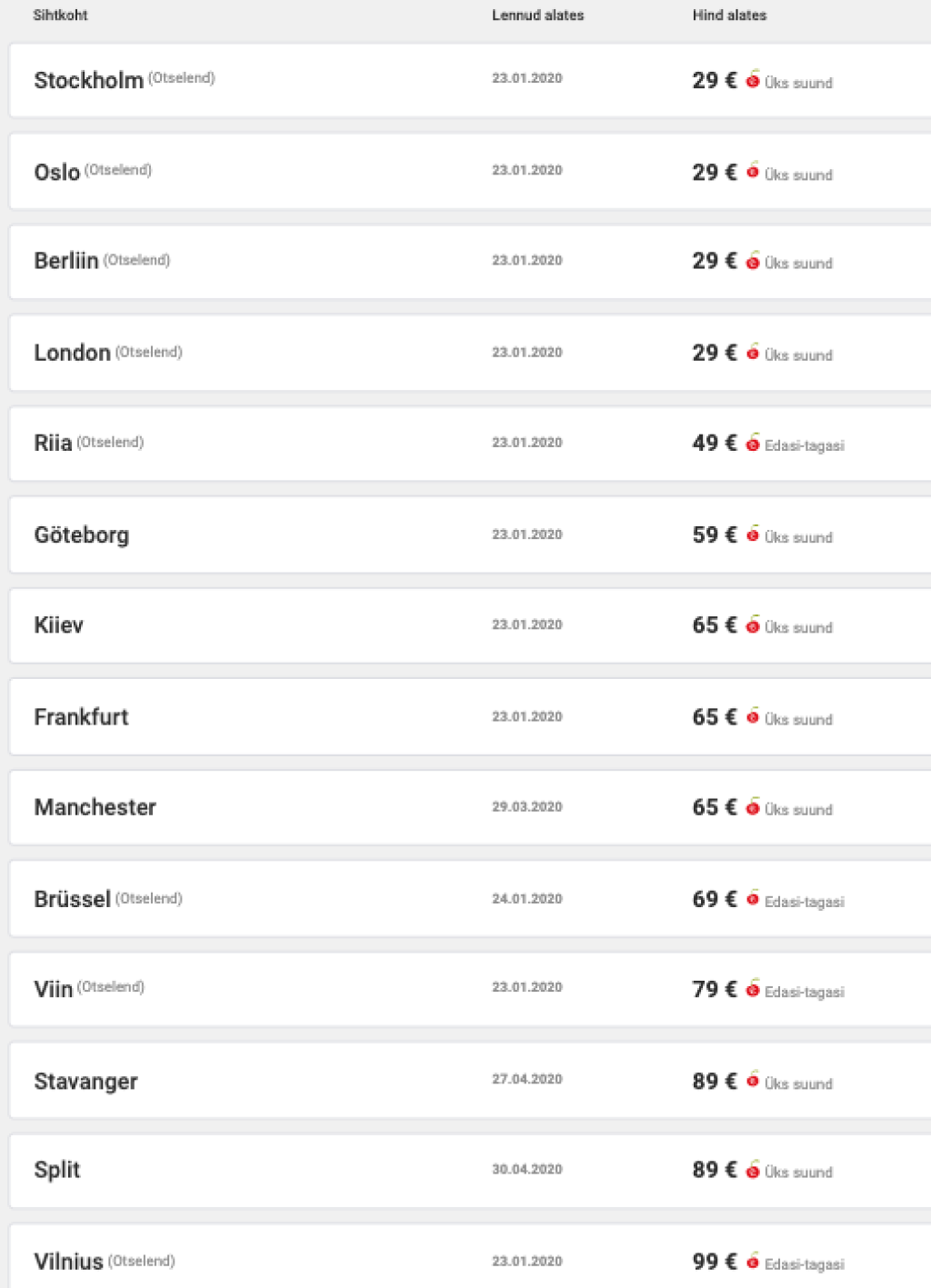Open Frankfurt flight offer
The width and height of the screenshot is (931, 1288).
[x=81, y=717]
